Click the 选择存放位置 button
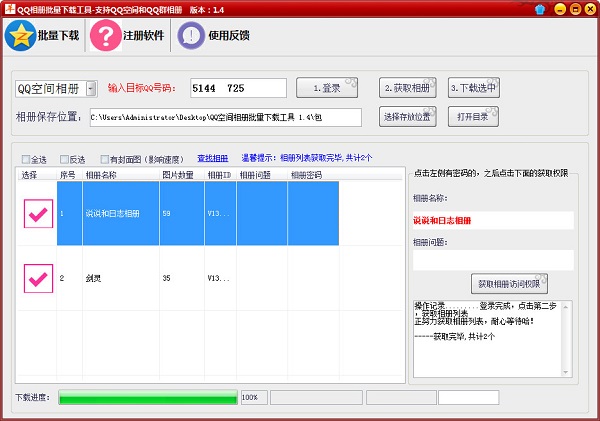Screen dimensions: 600x421 pos(408,117)
